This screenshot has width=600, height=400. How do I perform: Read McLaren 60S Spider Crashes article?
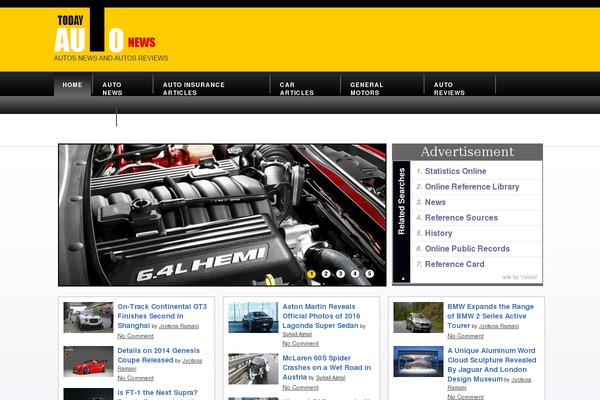point(326,367)
